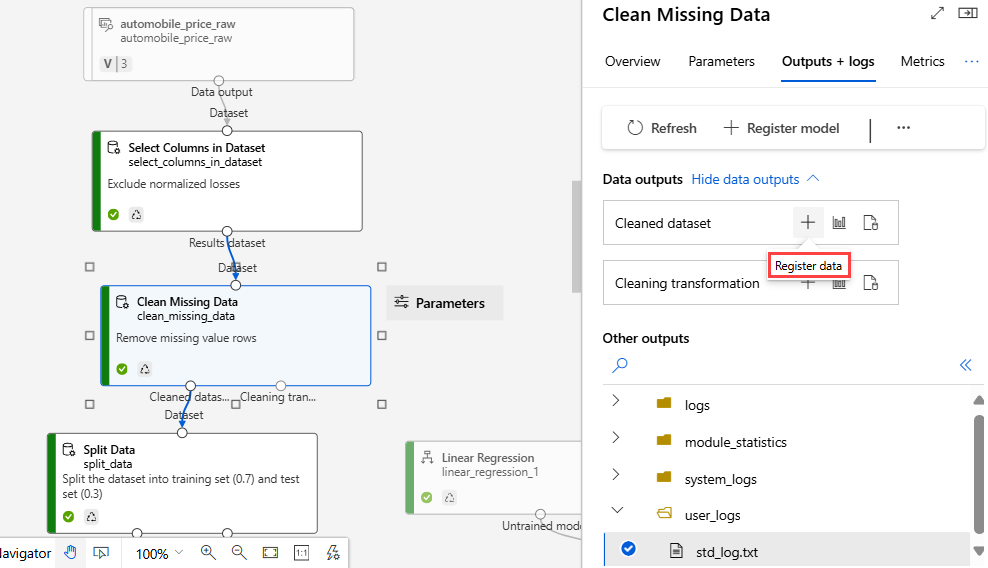
Task: Reset canvas zoom with the 1:1 icon
Action: [x=302, y=553]
